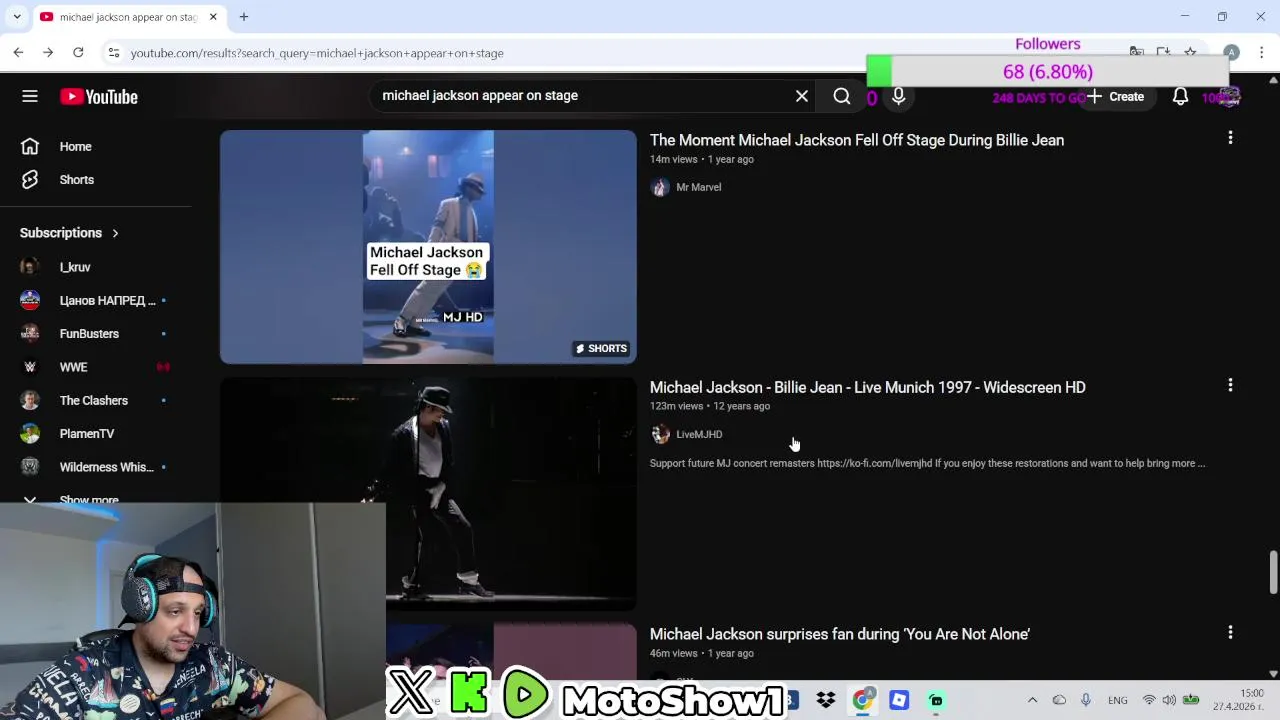Screen dimensions: 1280x720
Task: Change the ENG input language
Action: click(x=1118, y=700)
